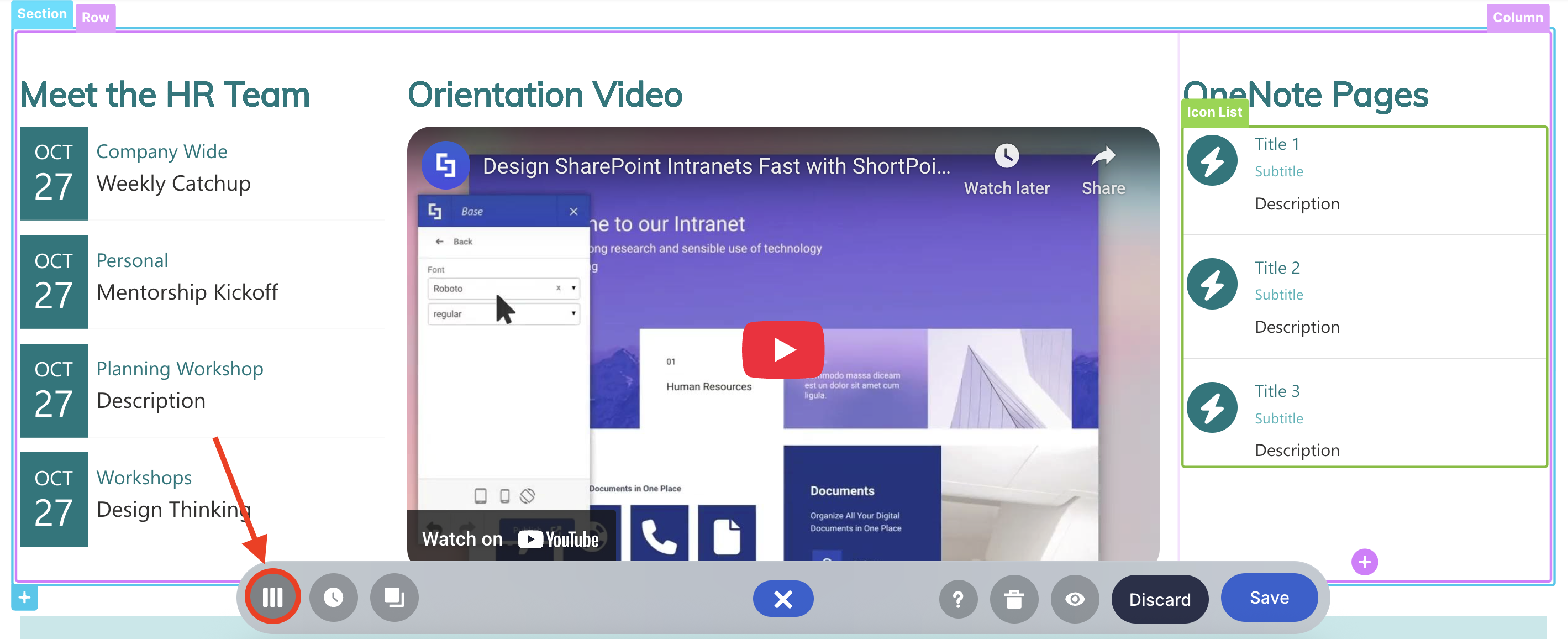Click the Discard button

tap(1159, 599)
